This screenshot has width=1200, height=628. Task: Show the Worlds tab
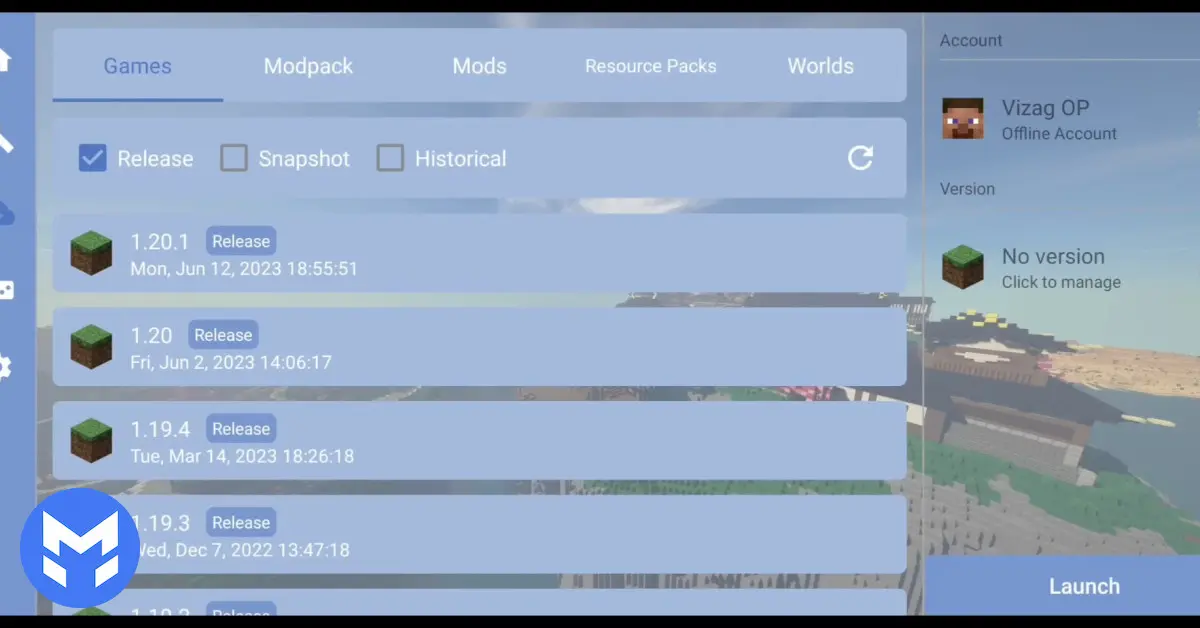tap(821, 66)
